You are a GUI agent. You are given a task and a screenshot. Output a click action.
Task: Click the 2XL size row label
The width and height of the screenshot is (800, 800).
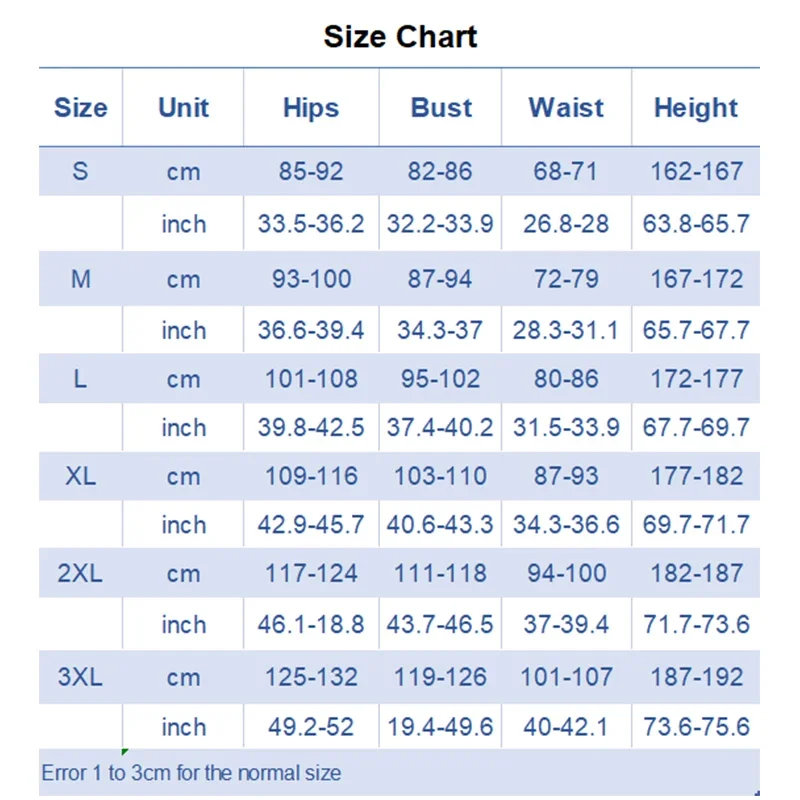click(x=80, y=574)
